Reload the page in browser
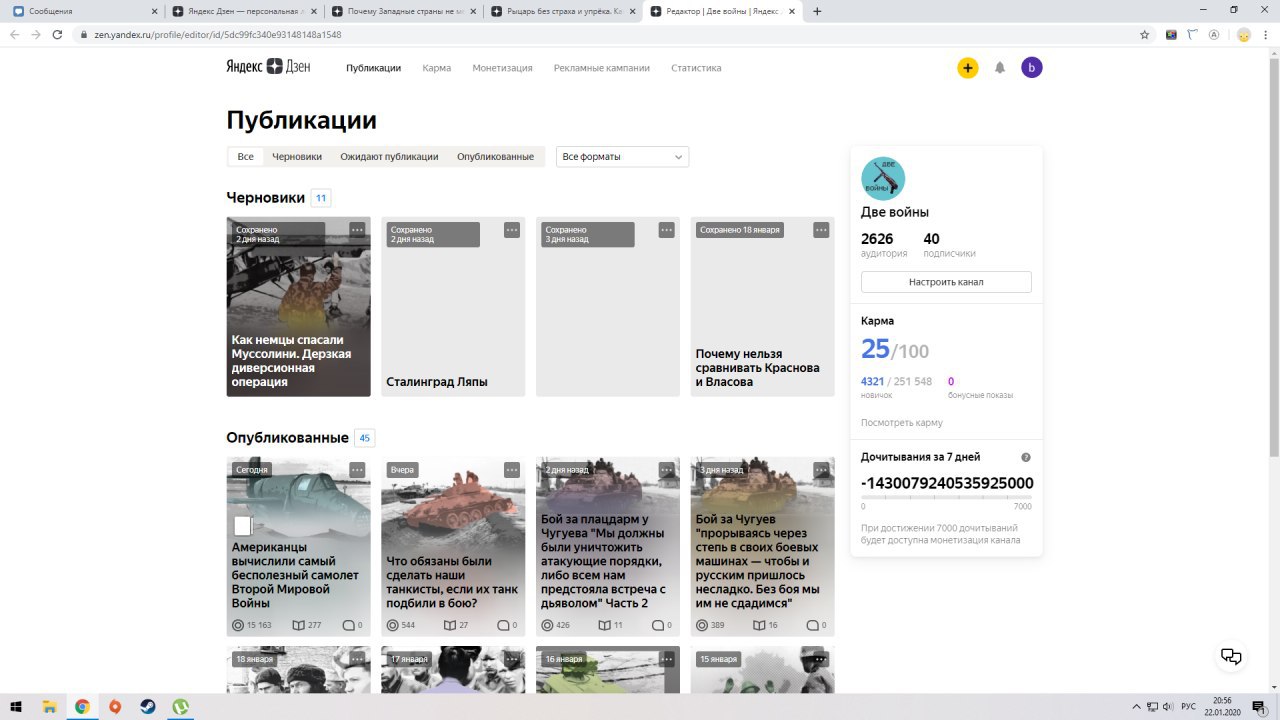 (58, 34)
